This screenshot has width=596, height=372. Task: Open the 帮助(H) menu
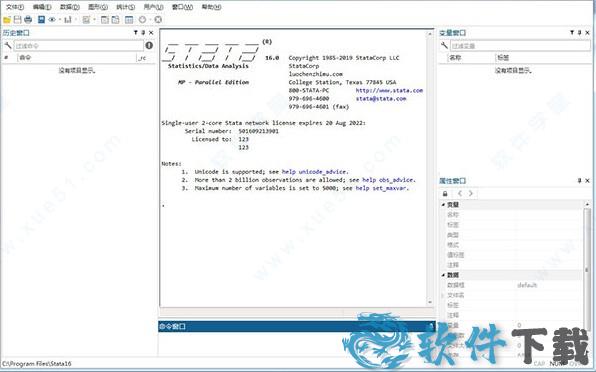coord(211,7)
